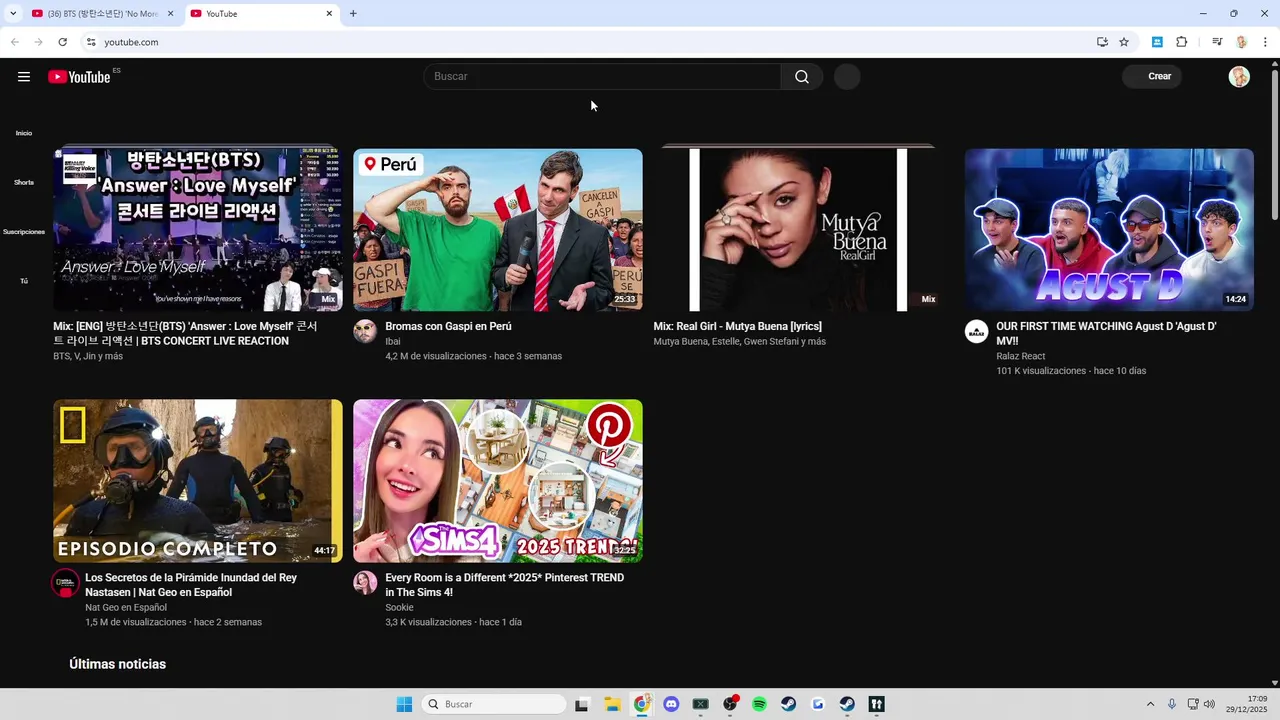Click the Sookie channel name
The image size is (1280, 720).
[399, 607]
